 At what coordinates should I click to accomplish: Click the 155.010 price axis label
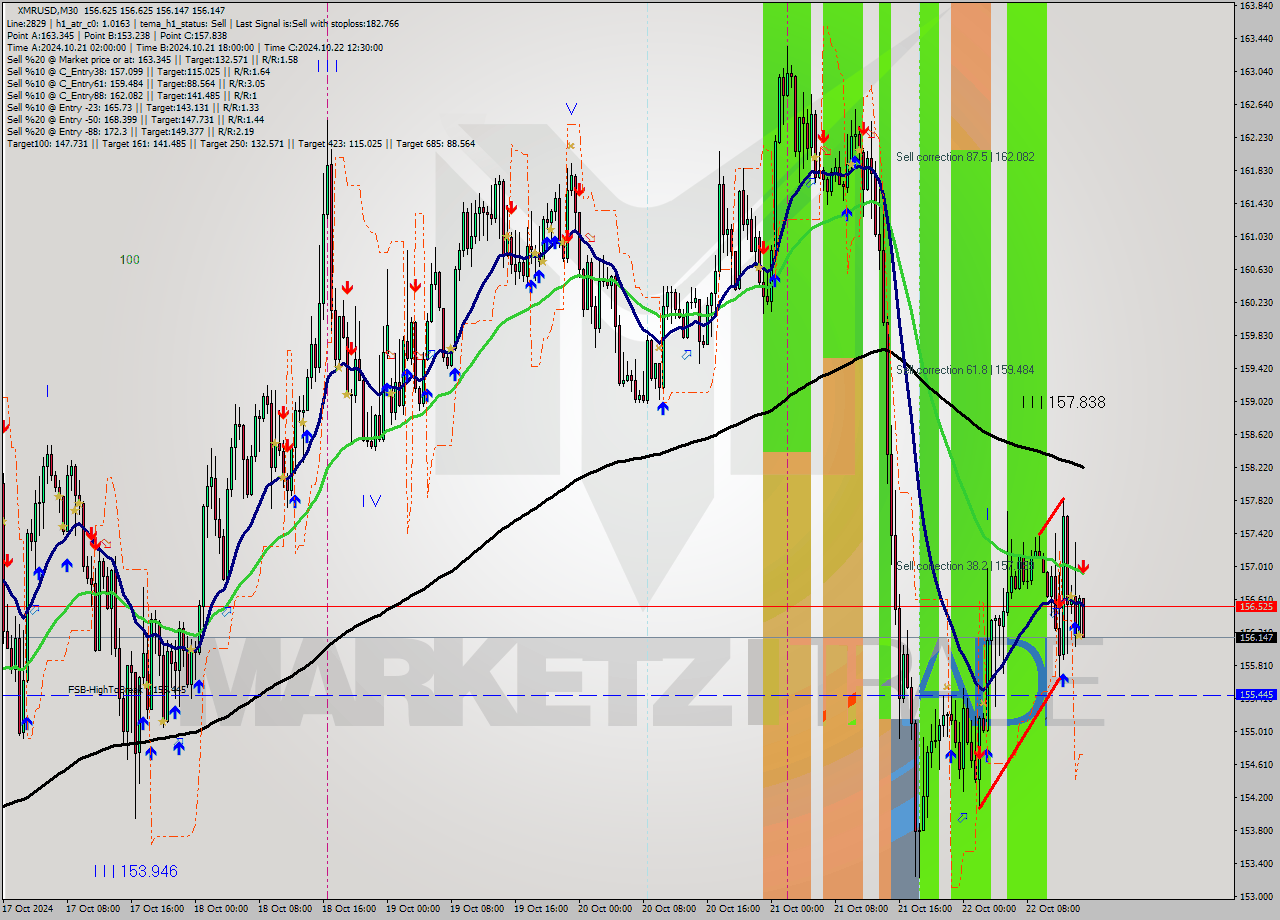(1256, 732)
